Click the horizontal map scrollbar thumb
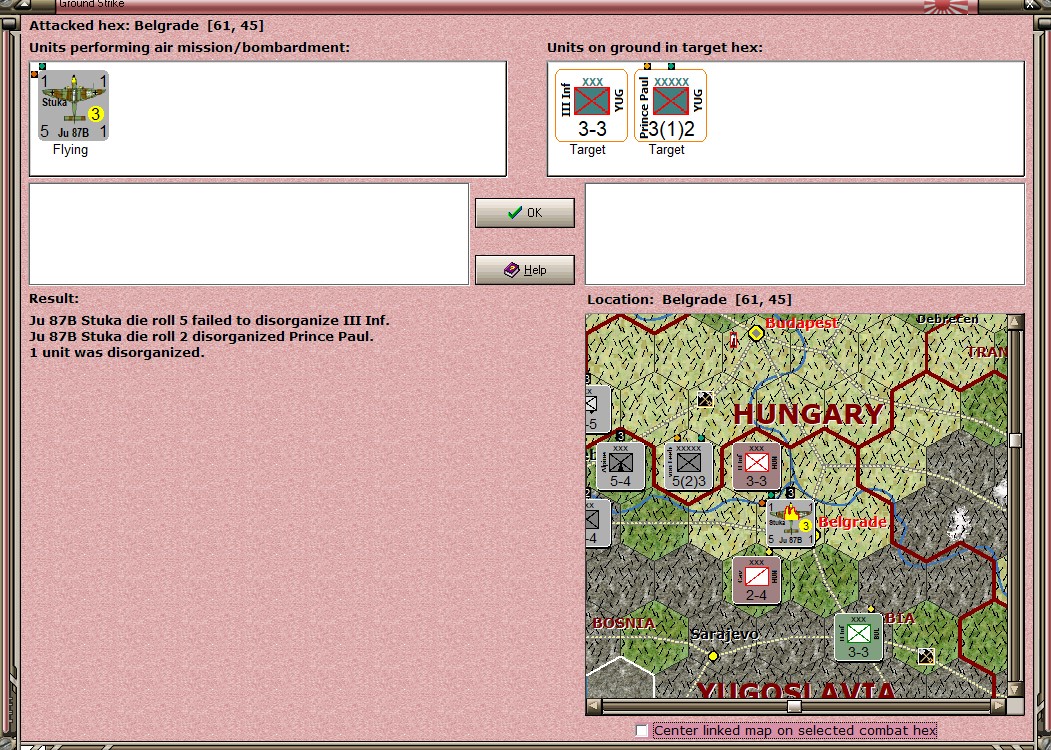1051x750 pixels. (x=794, y=706)
